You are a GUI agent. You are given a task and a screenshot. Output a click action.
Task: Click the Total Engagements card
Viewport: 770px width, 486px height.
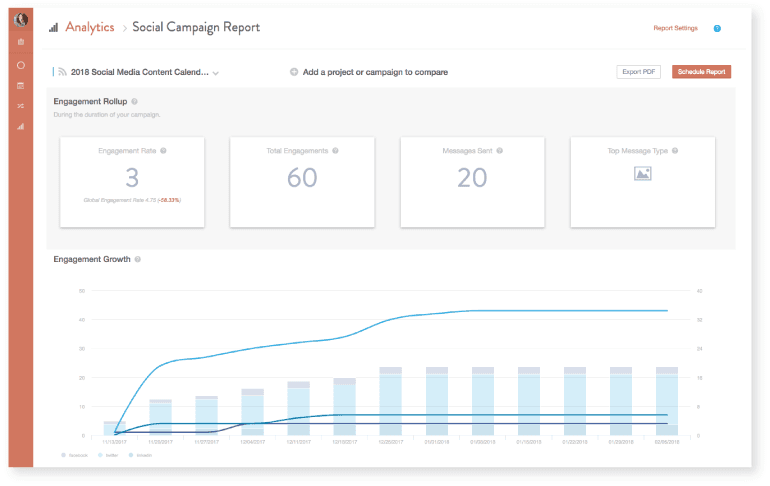pyautogui.click(x=303, y=182)
